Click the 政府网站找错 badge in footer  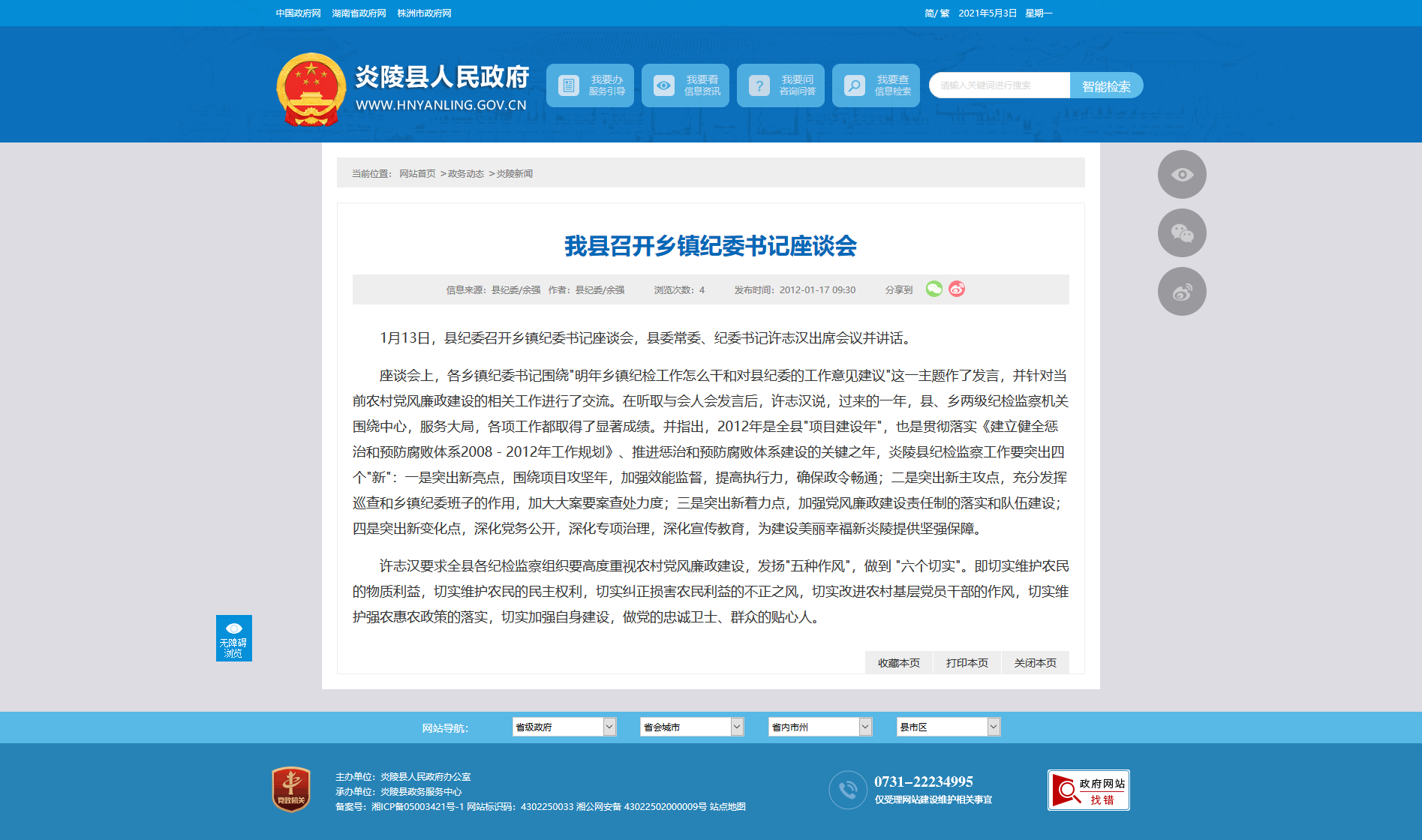click(x=1088, y=790)
